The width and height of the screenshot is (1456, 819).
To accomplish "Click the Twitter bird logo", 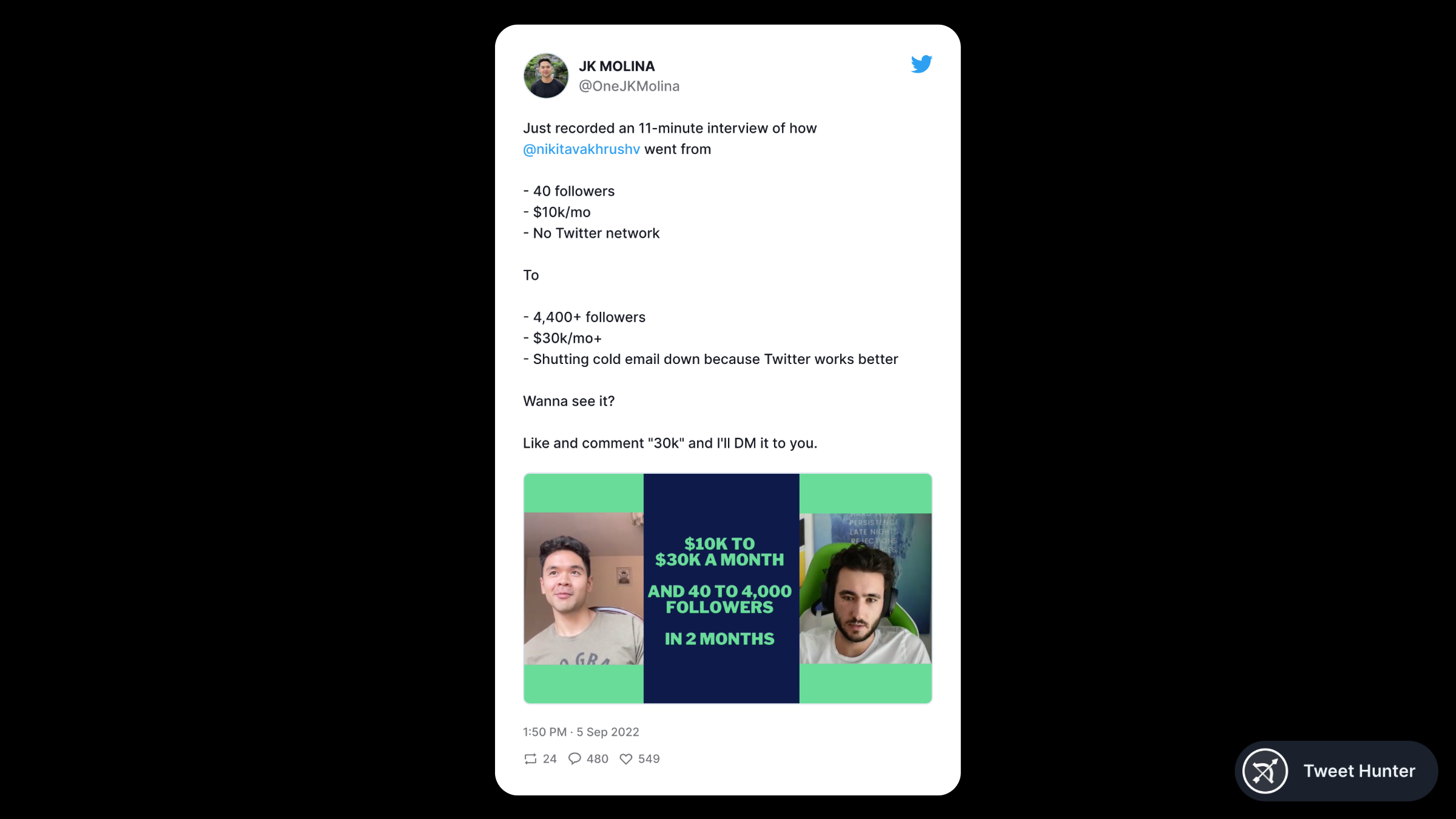I will coord(921,64).
